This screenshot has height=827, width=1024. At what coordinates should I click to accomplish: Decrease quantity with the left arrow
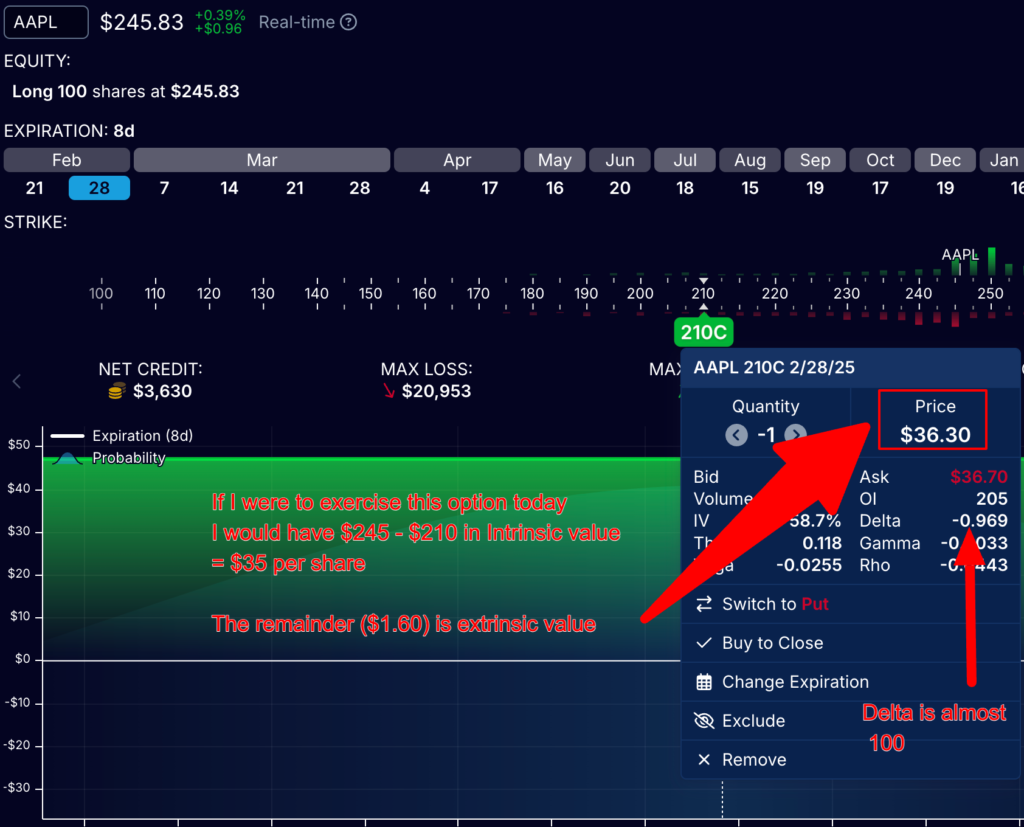737,434
